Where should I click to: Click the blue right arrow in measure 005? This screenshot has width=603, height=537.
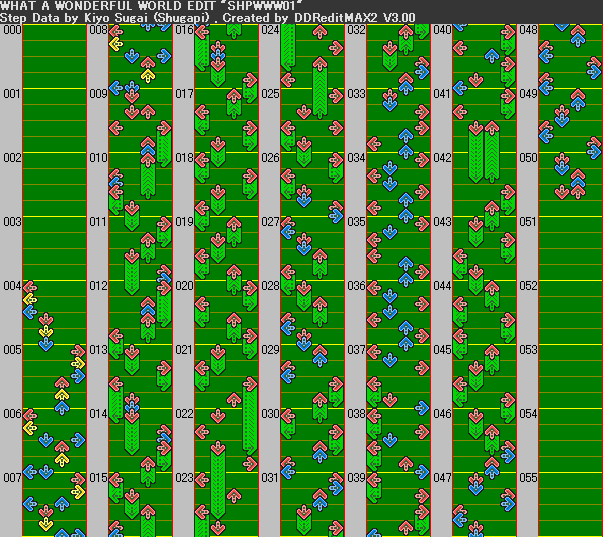point(78,376)
